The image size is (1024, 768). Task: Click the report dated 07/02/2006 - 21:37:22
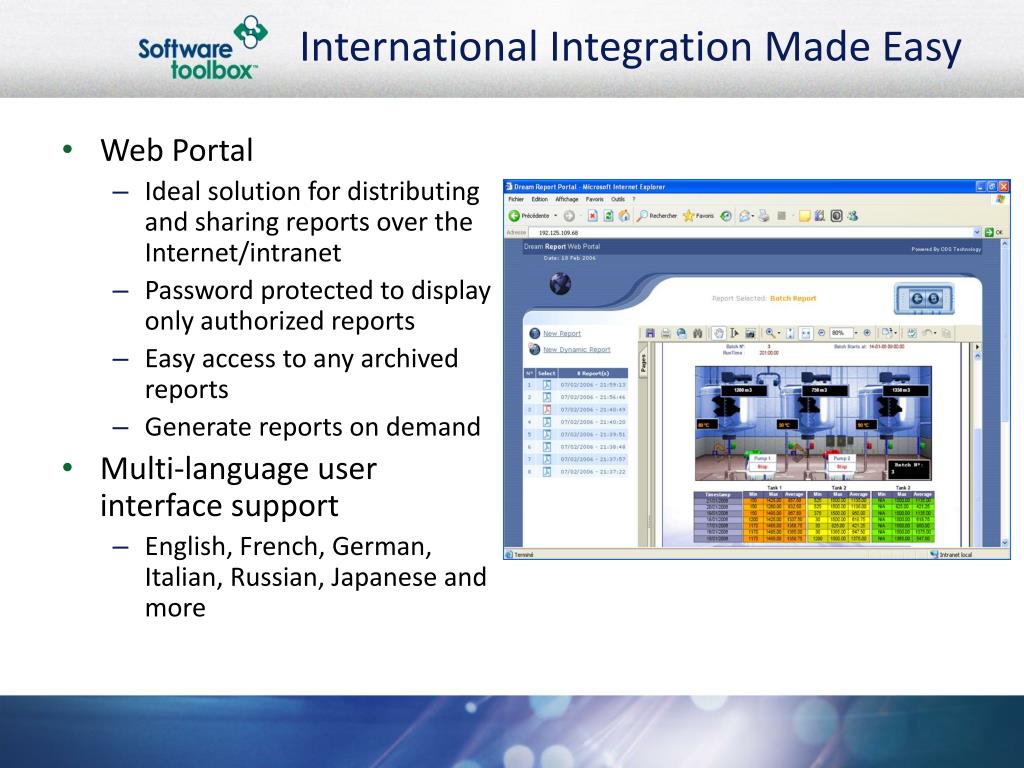pos(592,472)
